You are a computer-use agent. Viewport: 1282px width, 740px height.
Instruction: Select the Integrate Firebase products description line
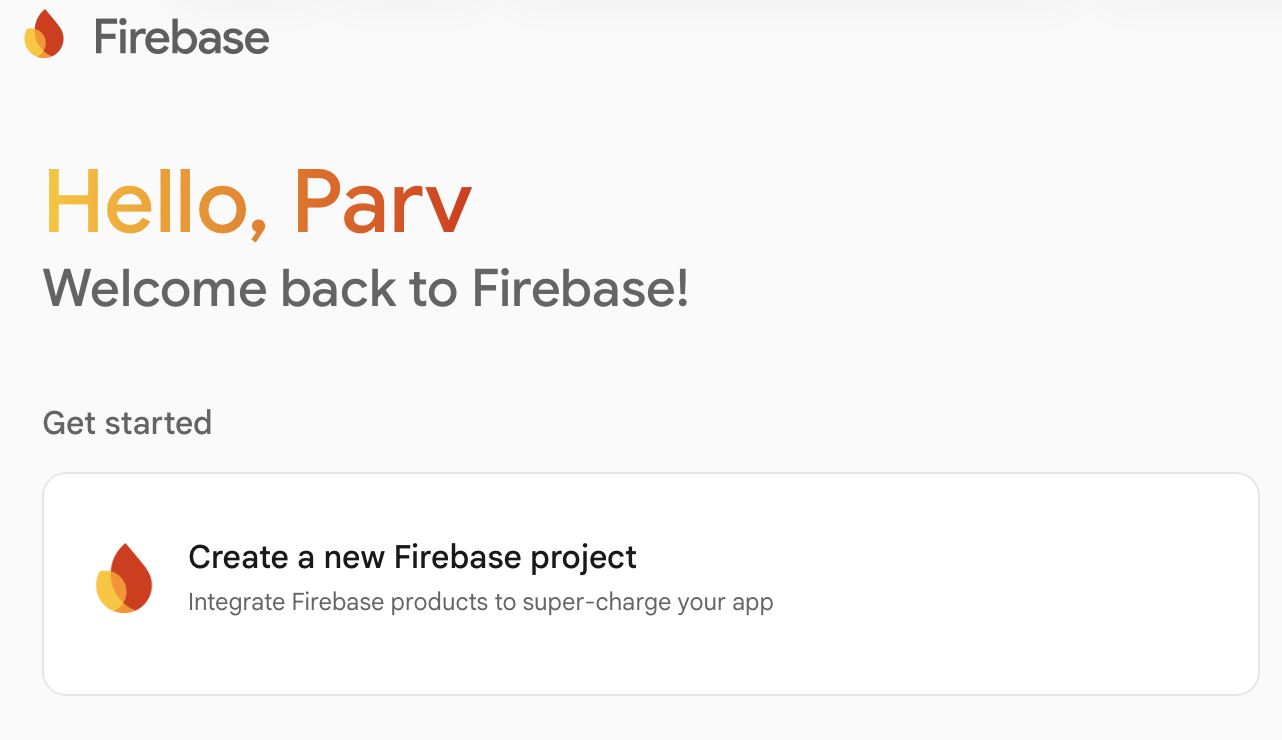pos(480,602)
